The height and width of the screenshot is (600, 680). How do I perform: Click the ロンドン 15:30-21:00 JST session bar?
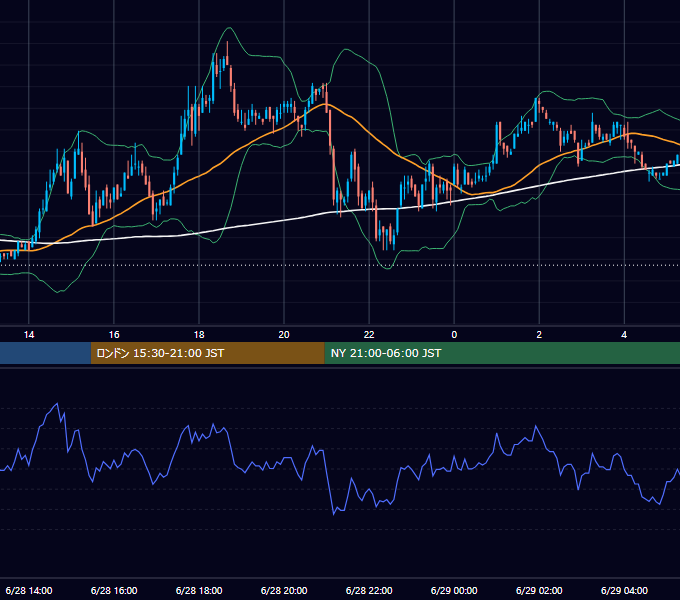pyautogui.click(x=207, y=353)
